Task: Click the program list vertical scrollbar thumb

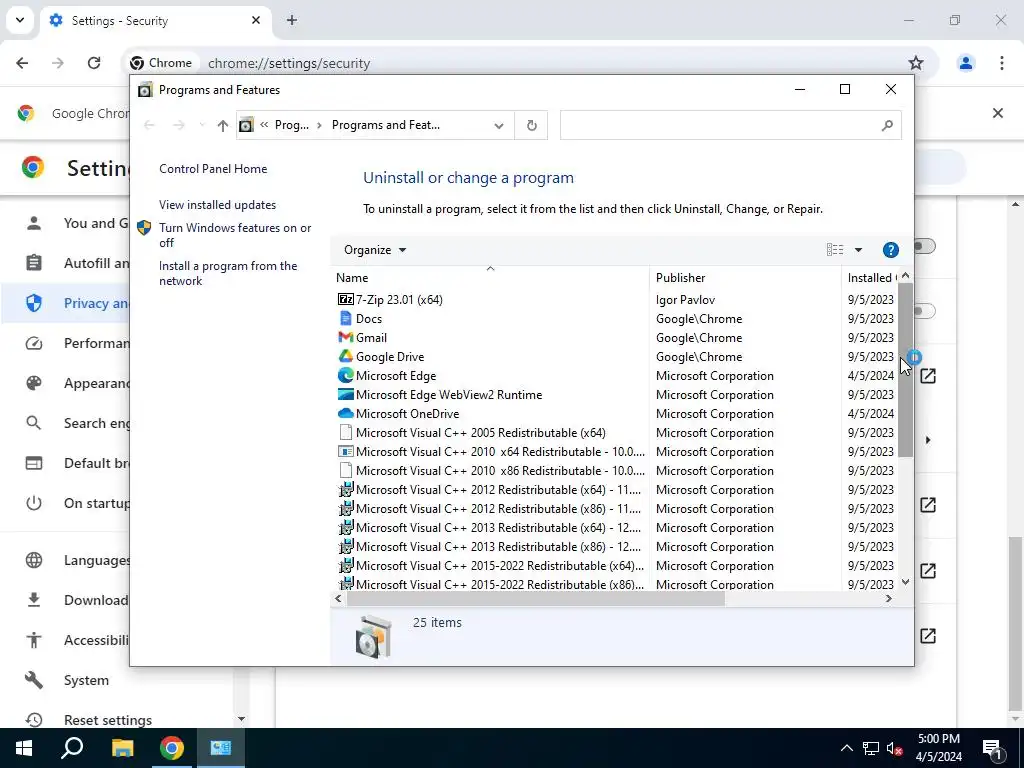Action: click(905, 370)
